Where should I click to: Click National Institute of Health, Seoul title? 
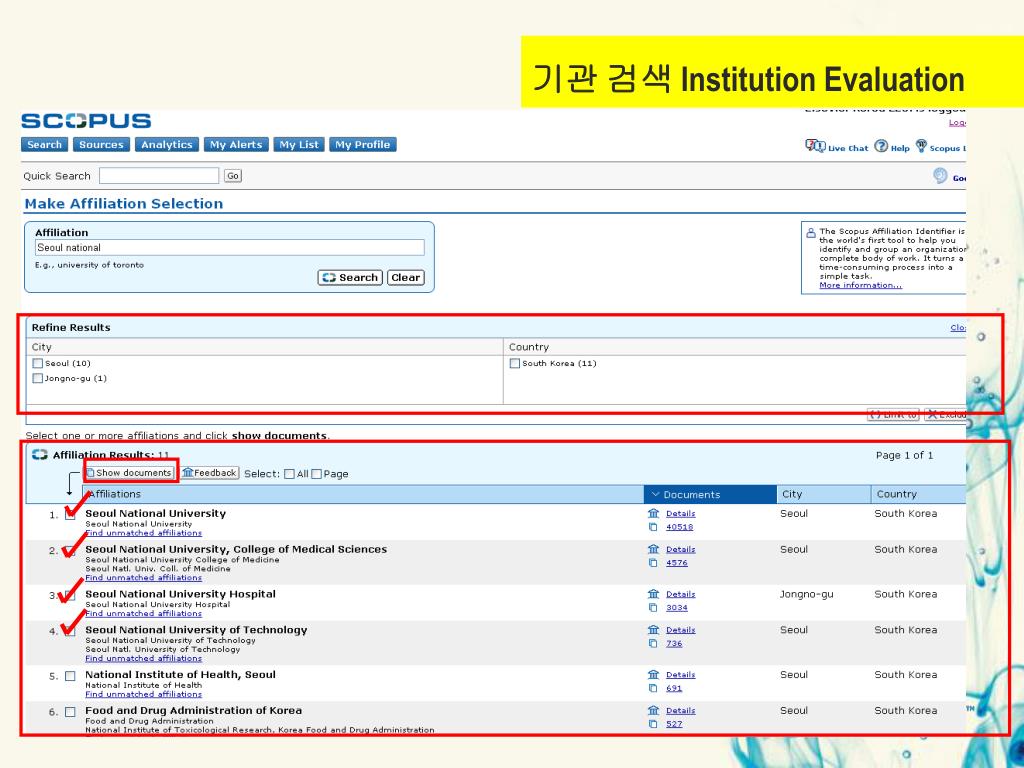[180, 675]
